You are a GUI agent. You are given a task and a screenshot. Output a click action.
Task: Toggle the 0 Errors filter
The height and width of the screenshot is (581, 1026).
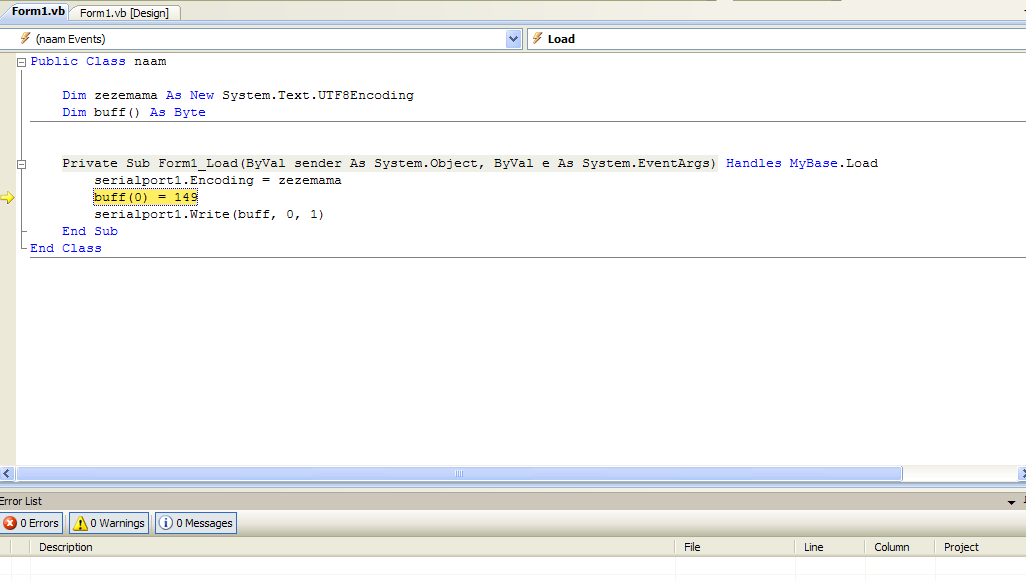click(x=31, y=523)
